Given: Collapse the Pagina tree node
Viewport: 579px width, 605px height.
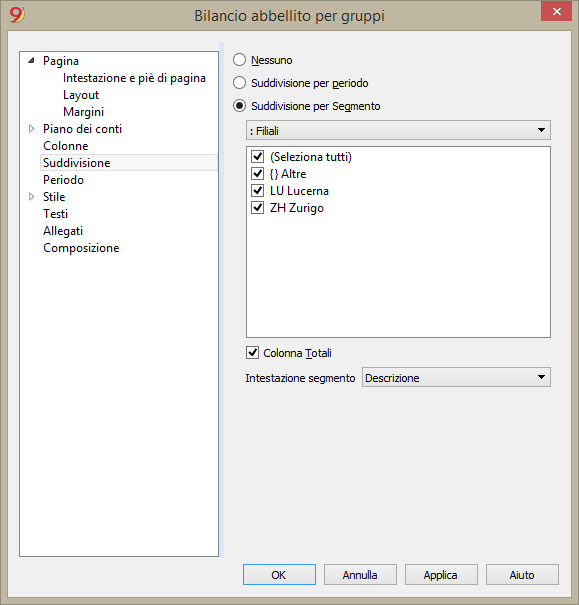Looking at the screenshot, I should (x=32, y=60).
